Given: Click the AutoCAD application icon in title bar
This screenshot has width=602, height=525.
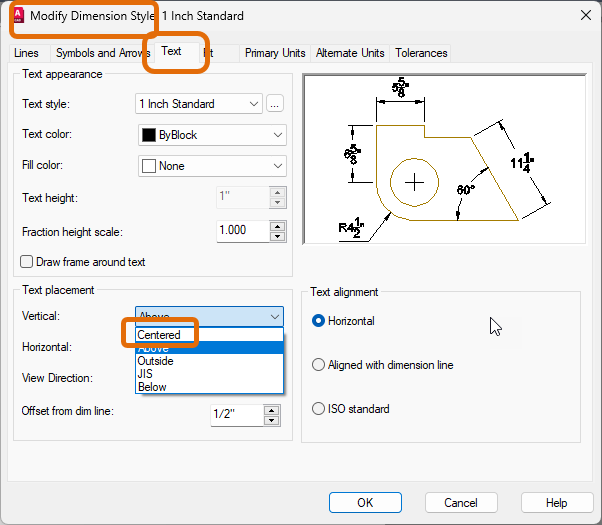Looking at the screenshot, I should 18,15.
